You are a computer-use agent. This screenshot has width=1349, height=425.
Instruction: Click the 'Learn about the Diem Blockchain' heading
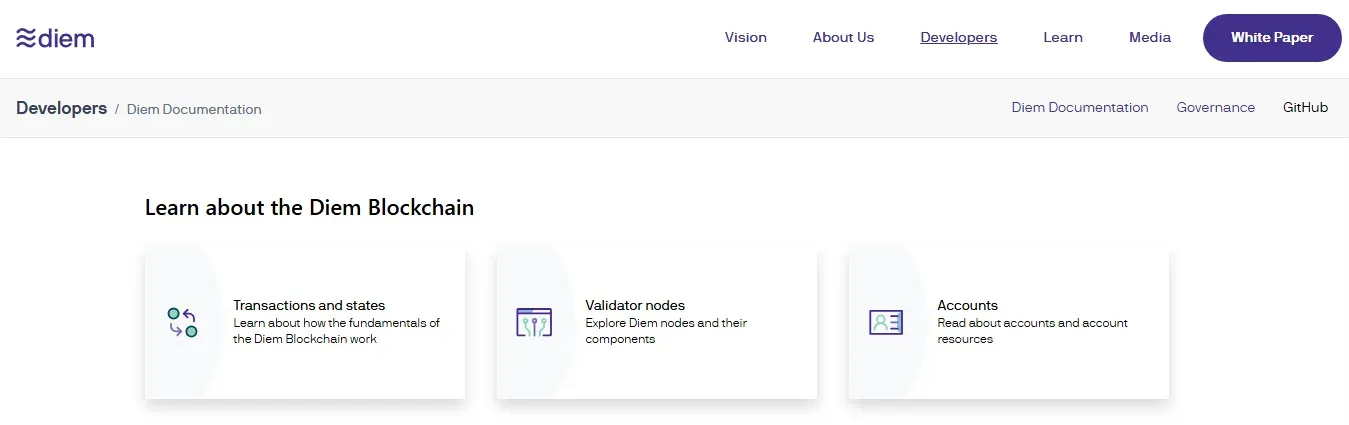(309, 208)
